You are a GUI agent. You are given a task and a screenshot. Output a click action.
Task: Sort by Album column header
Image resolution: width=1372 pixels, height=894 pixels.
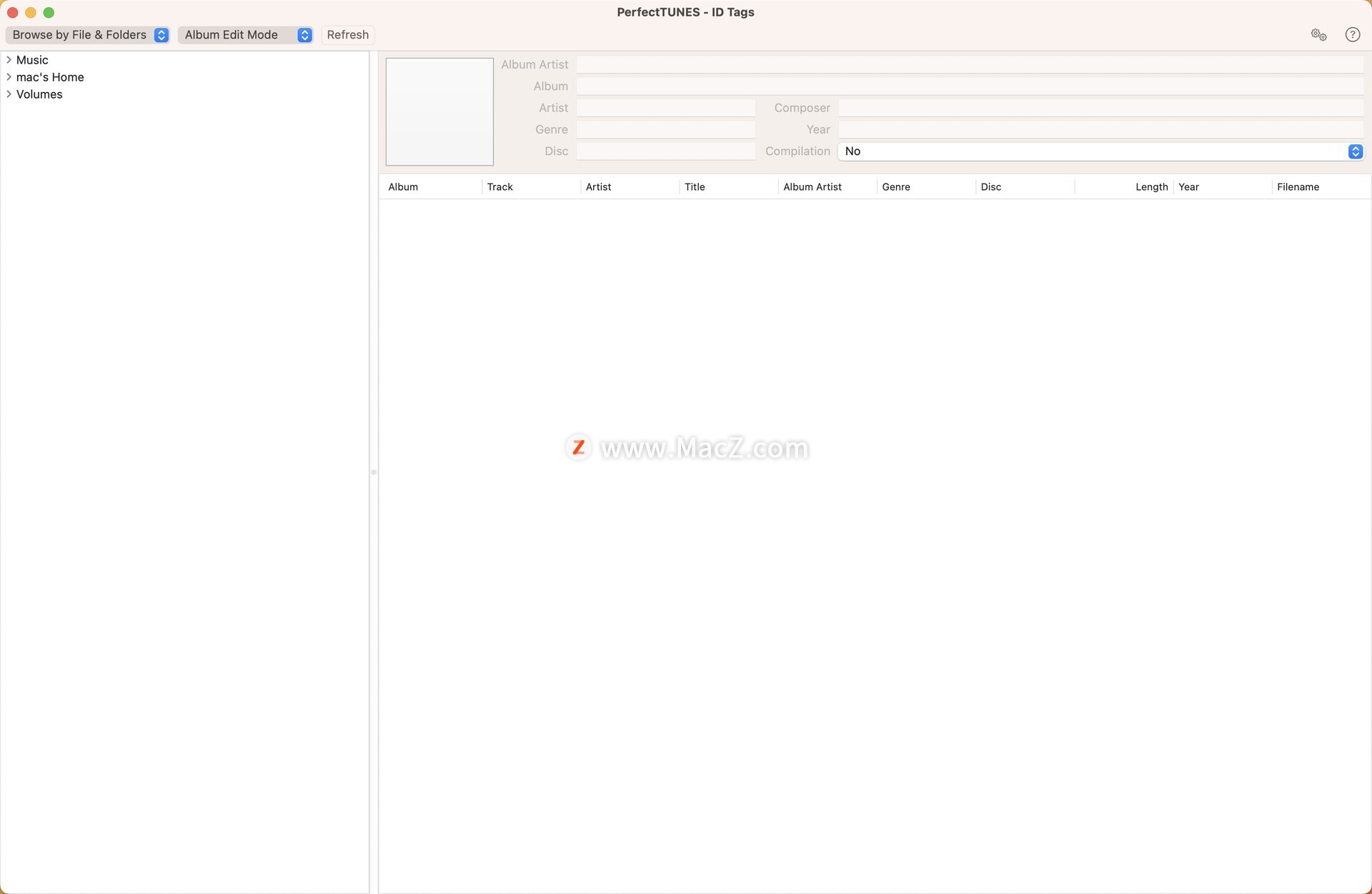point(431,187)
